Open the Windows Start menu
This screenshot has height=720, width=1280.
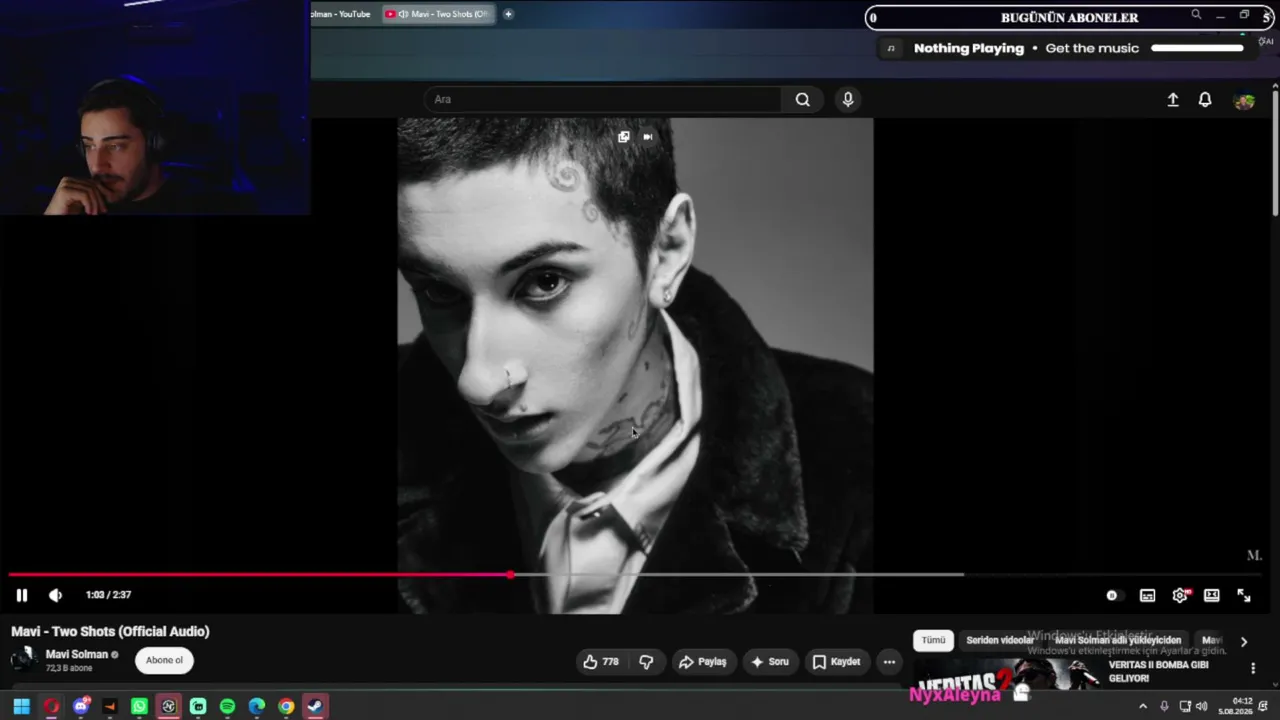click(x=21, y=706)
